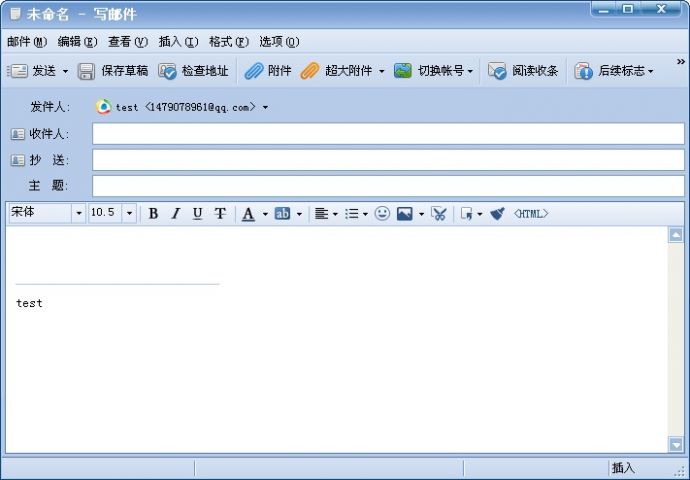Open the 插入 menu
Viewport: 690px width, 480px height.
(178, 42)
